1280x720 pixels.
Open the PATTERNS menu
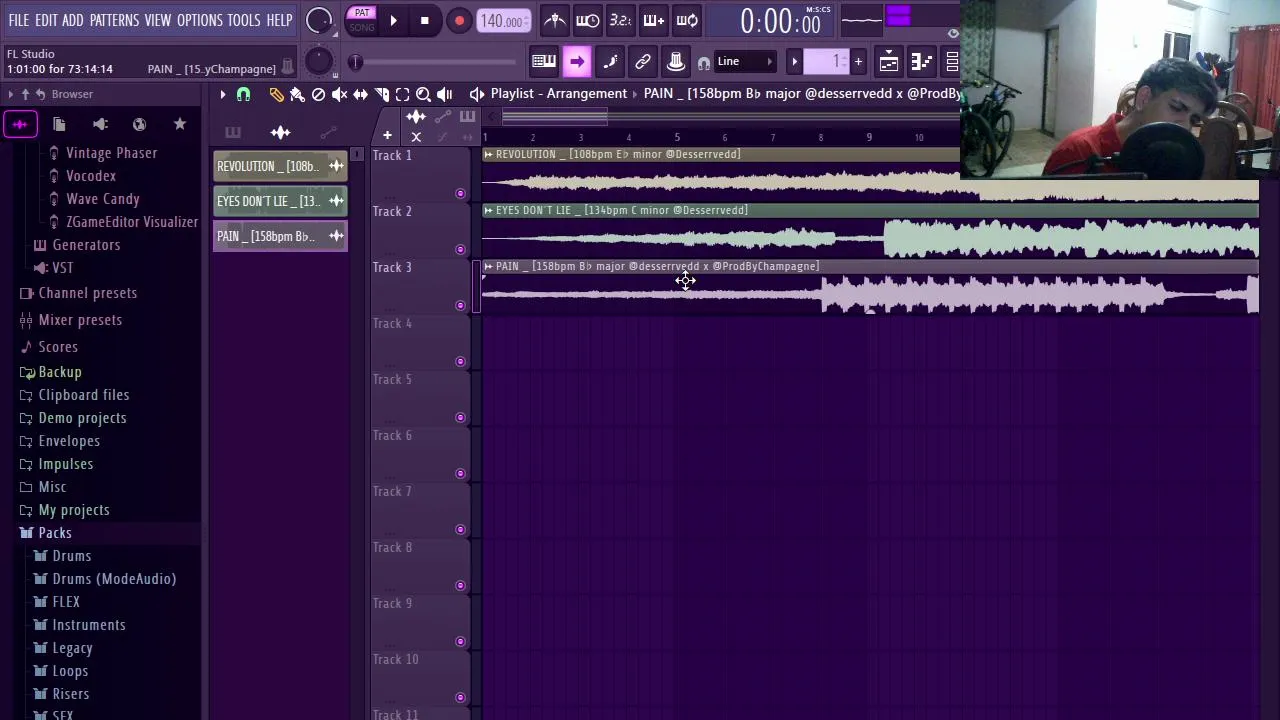(114, 20)
